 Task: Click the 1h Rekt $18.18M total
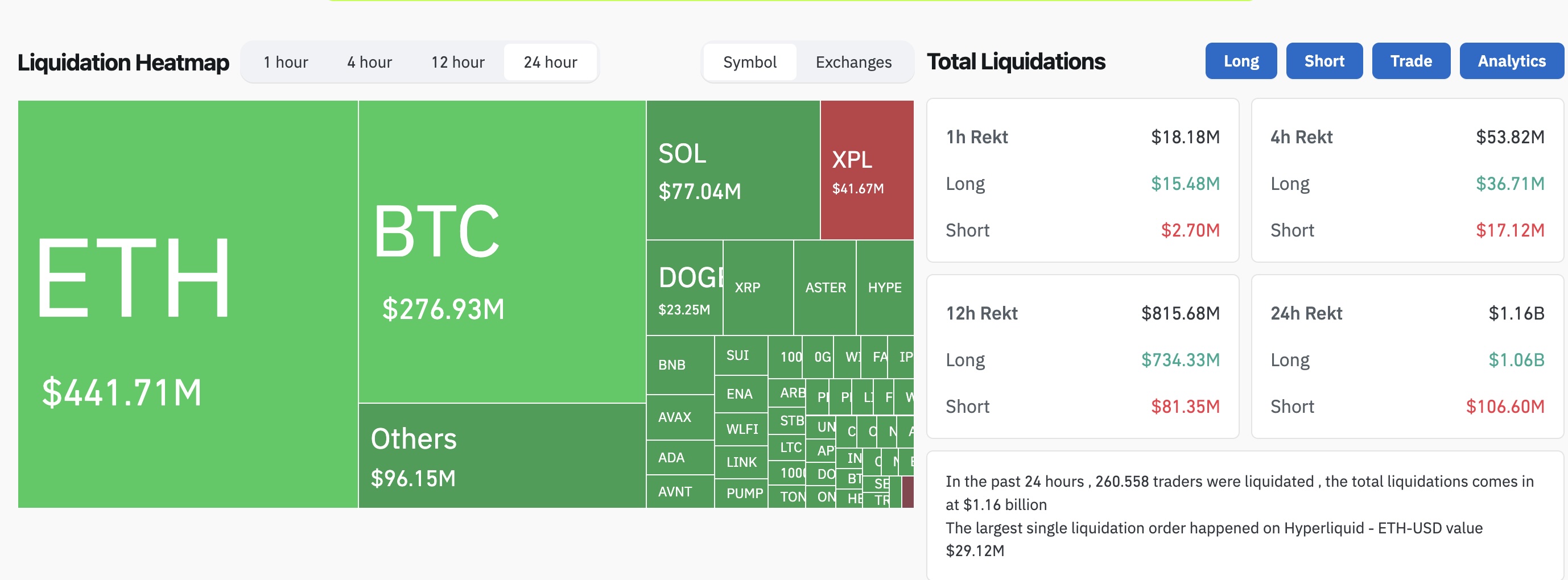[1185, 137]
